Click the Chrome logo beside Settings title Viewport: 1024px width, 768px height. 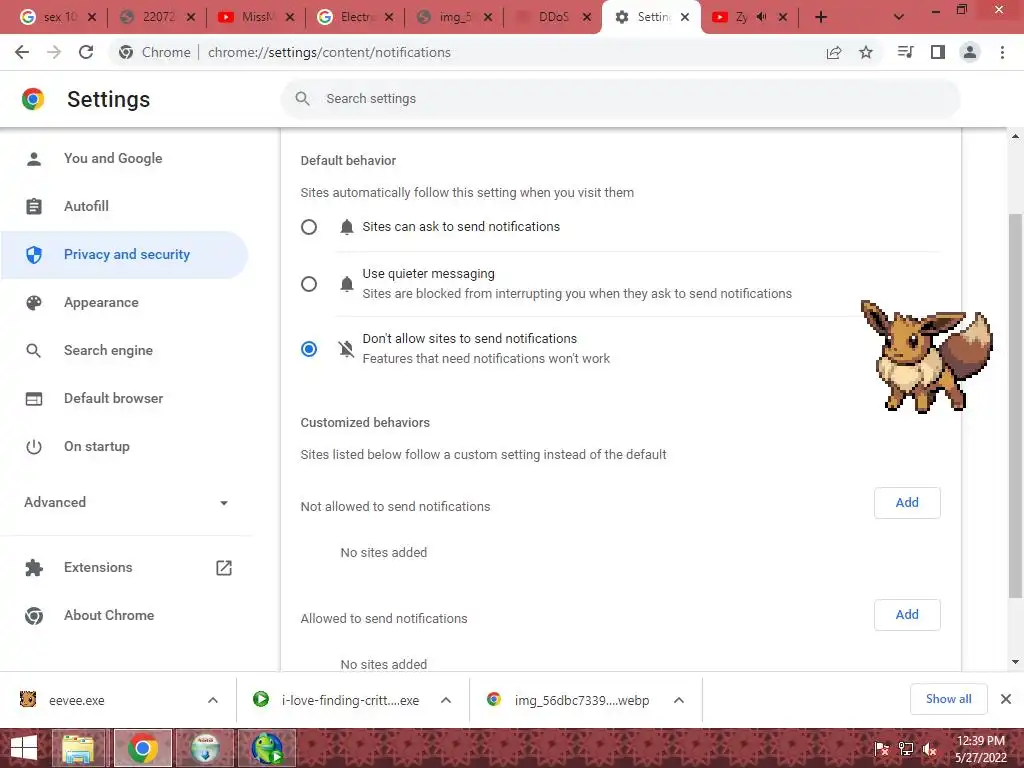click(33, 99)
